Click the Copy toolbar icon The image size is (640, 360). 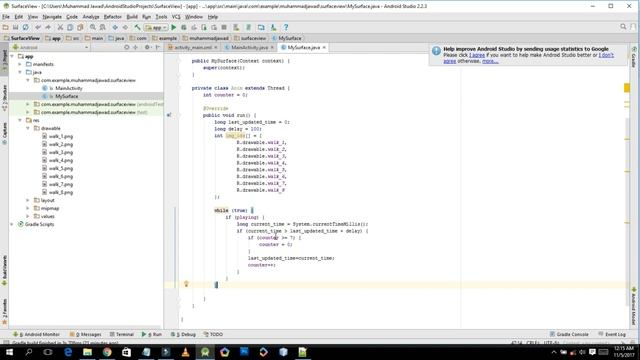point(70,27)
